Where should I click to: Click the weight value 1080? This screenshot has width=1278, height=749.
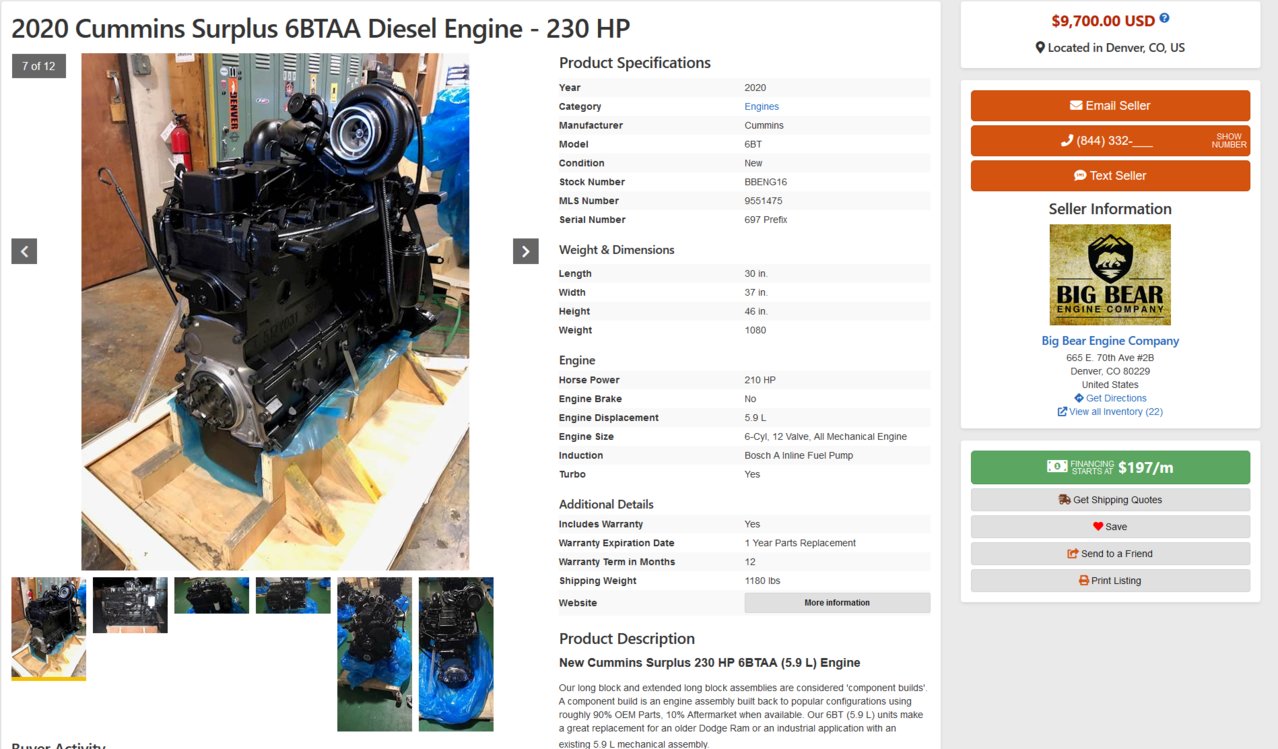point(755,331)
